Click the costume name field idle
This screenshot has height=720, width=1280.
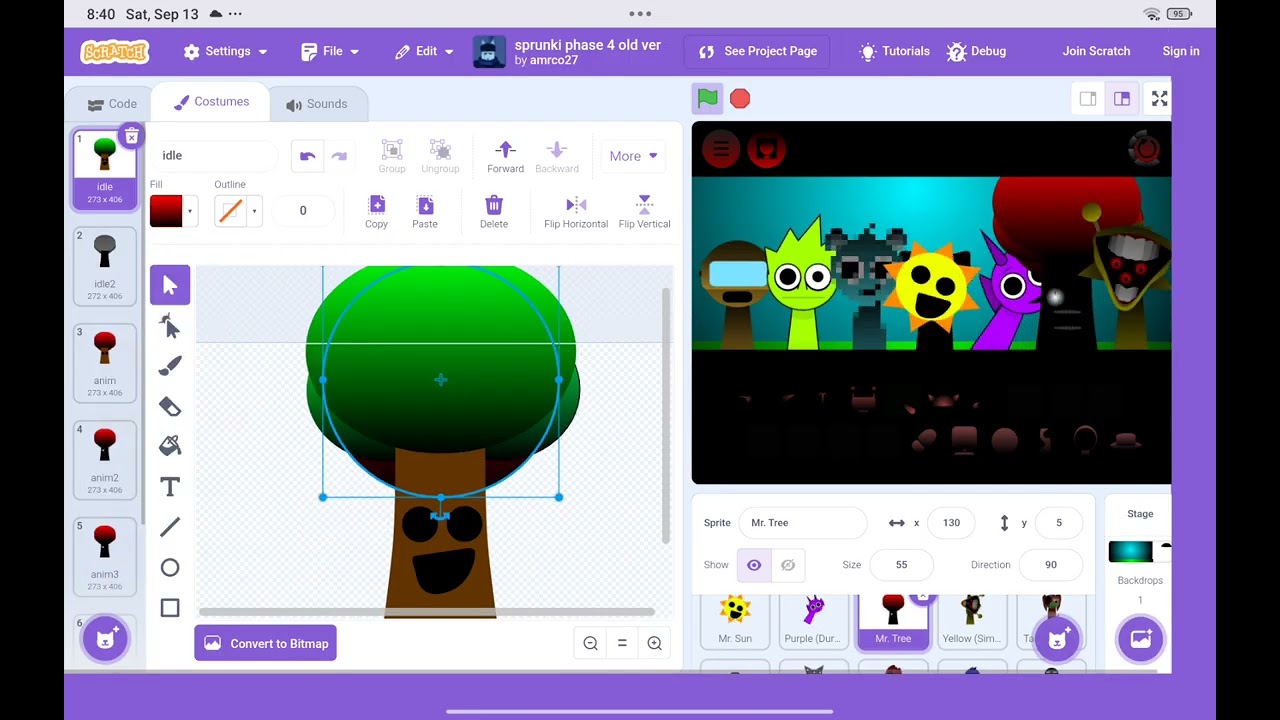(x=214, y=156)
